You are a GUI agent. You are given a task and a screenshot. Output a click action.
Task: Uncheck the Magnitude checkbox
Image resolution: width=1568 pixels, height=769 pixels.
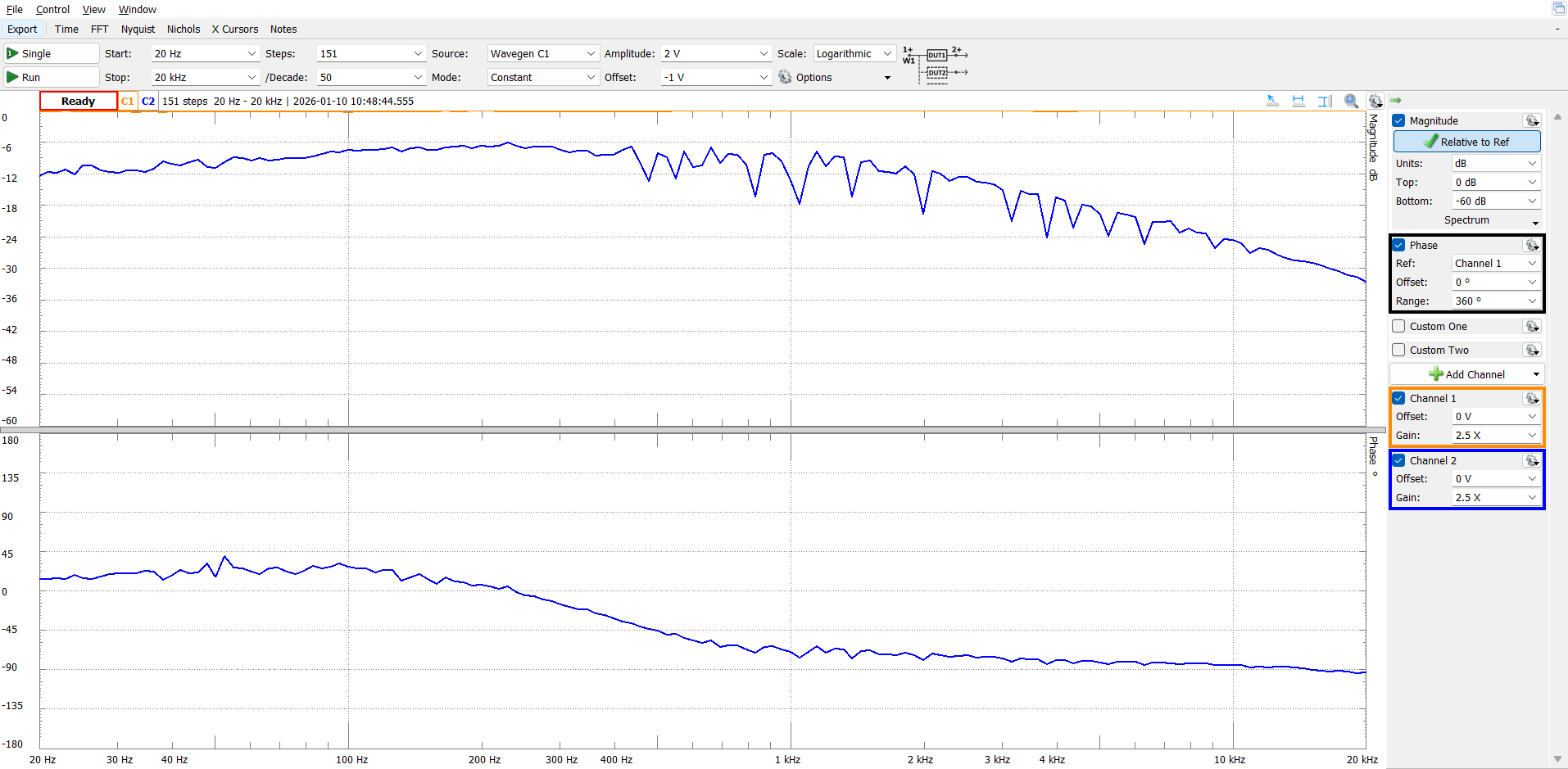coord(1399,120)
